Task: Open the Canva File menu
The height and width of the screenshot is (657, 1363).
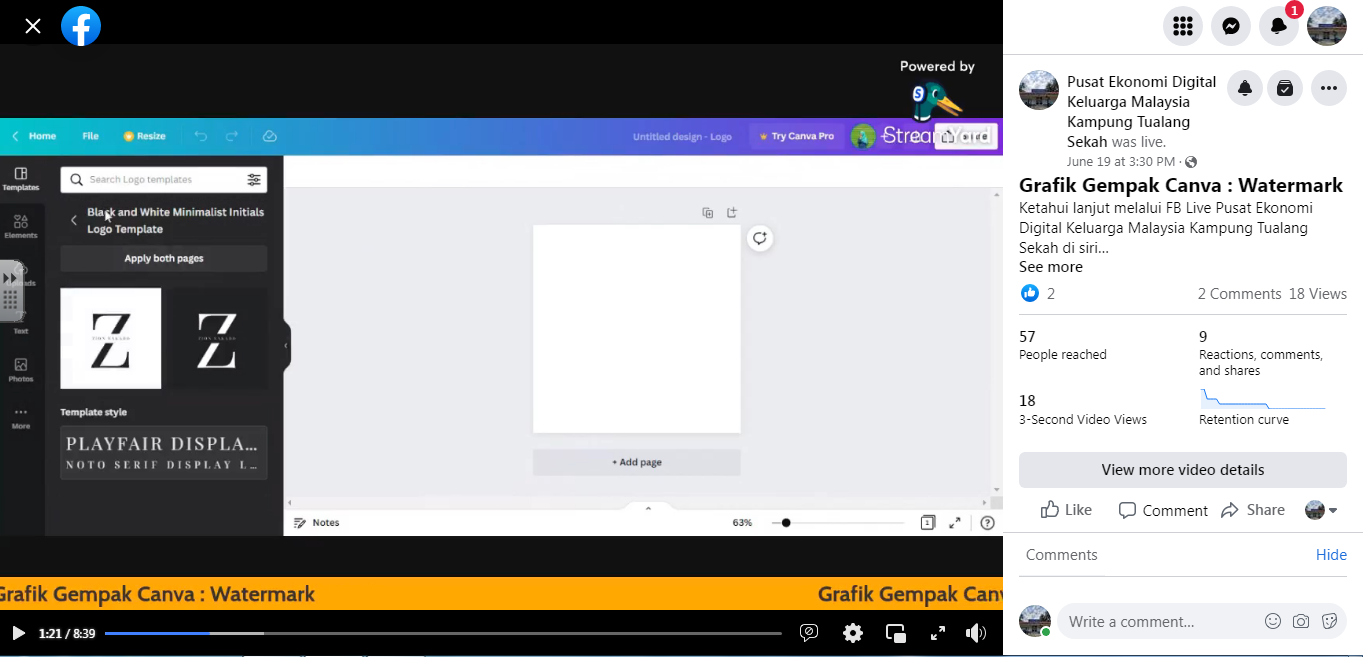Action: pyautogui.click(x=90, y=136)
